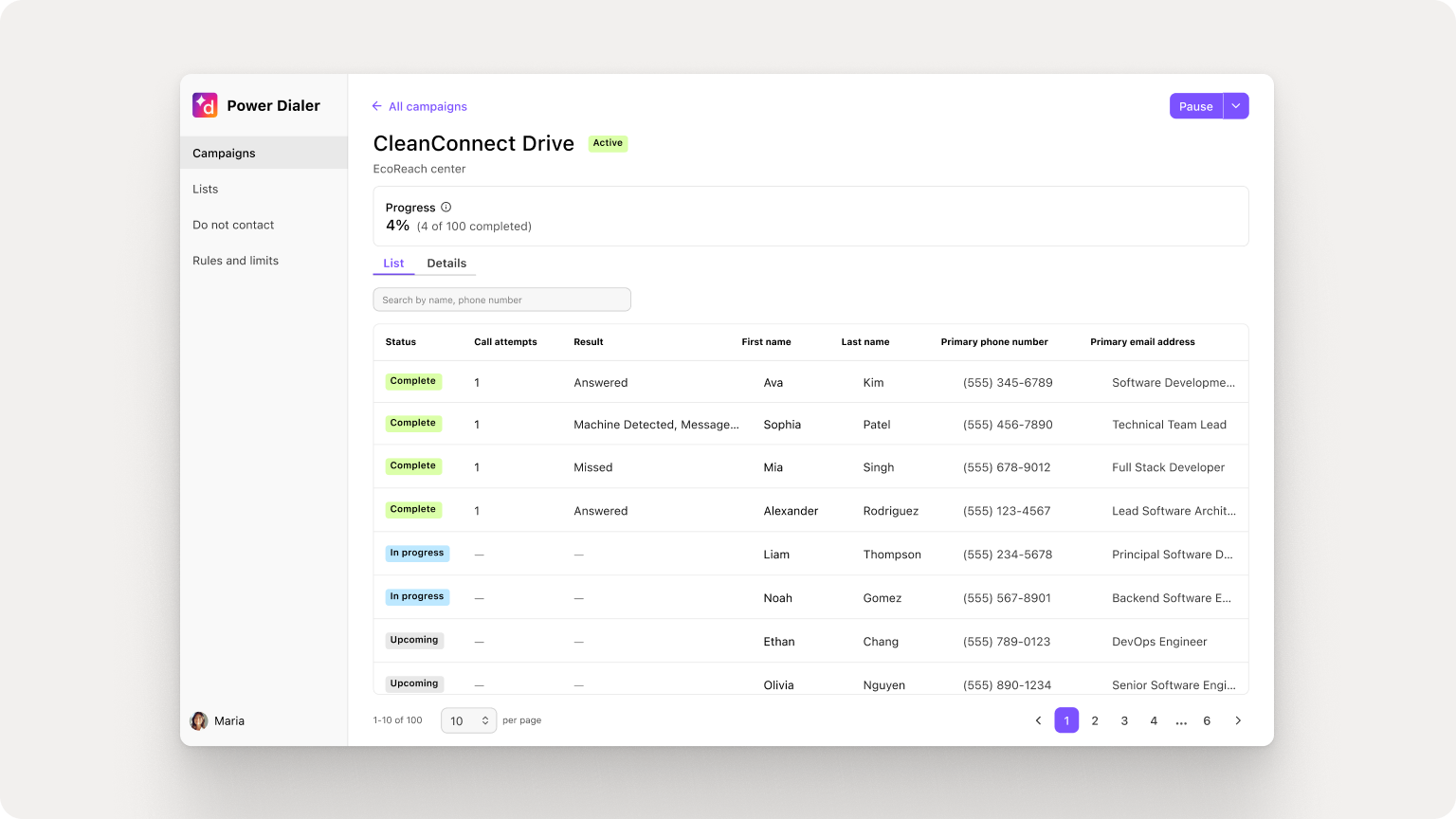Viewport: 1456px width, 819px height.
Task: Click the Progress info icon
Action: click(x=446, y=207)
